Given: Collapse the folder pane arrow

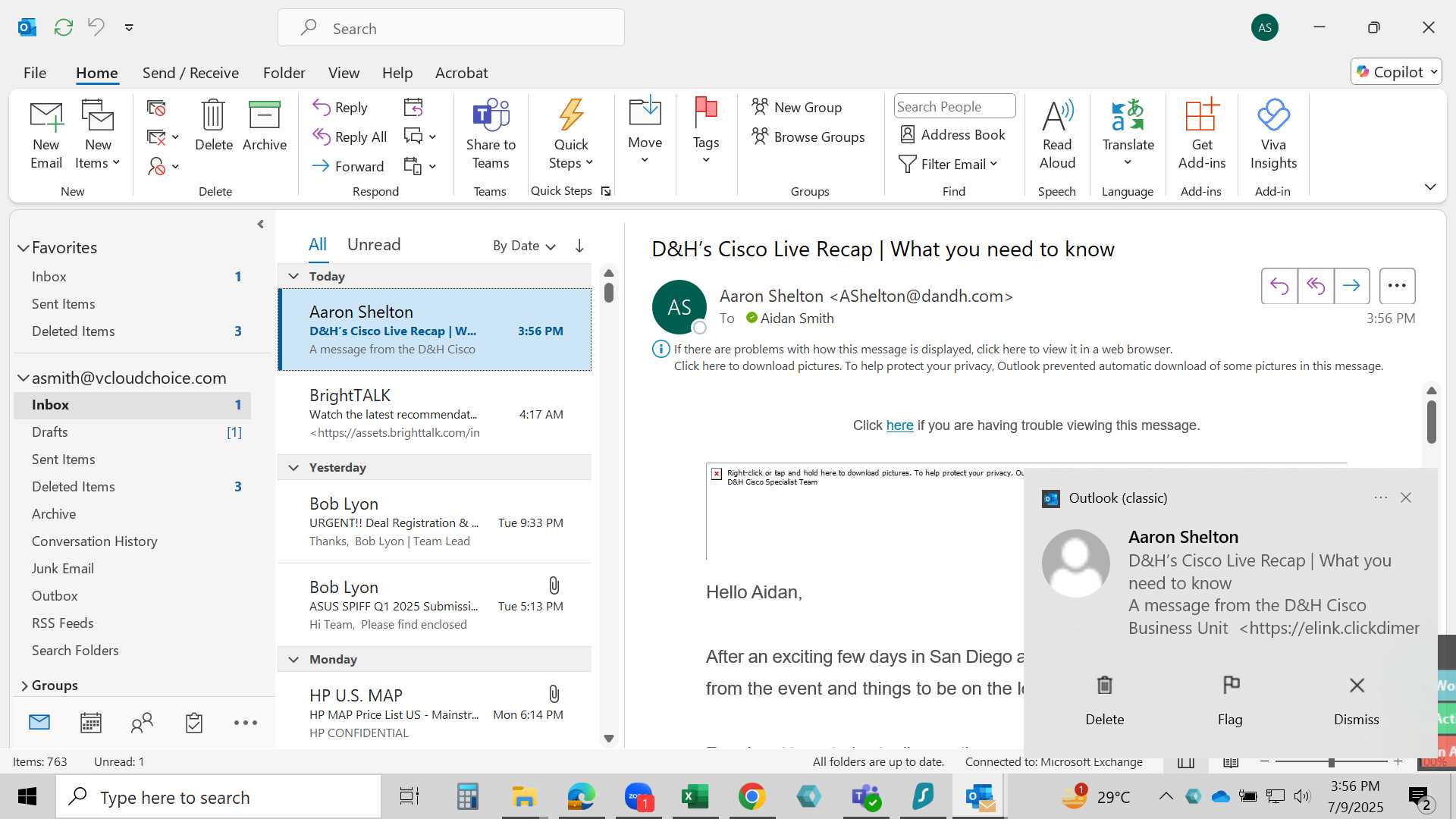Looking at the screenshot, I should [260, 224].
